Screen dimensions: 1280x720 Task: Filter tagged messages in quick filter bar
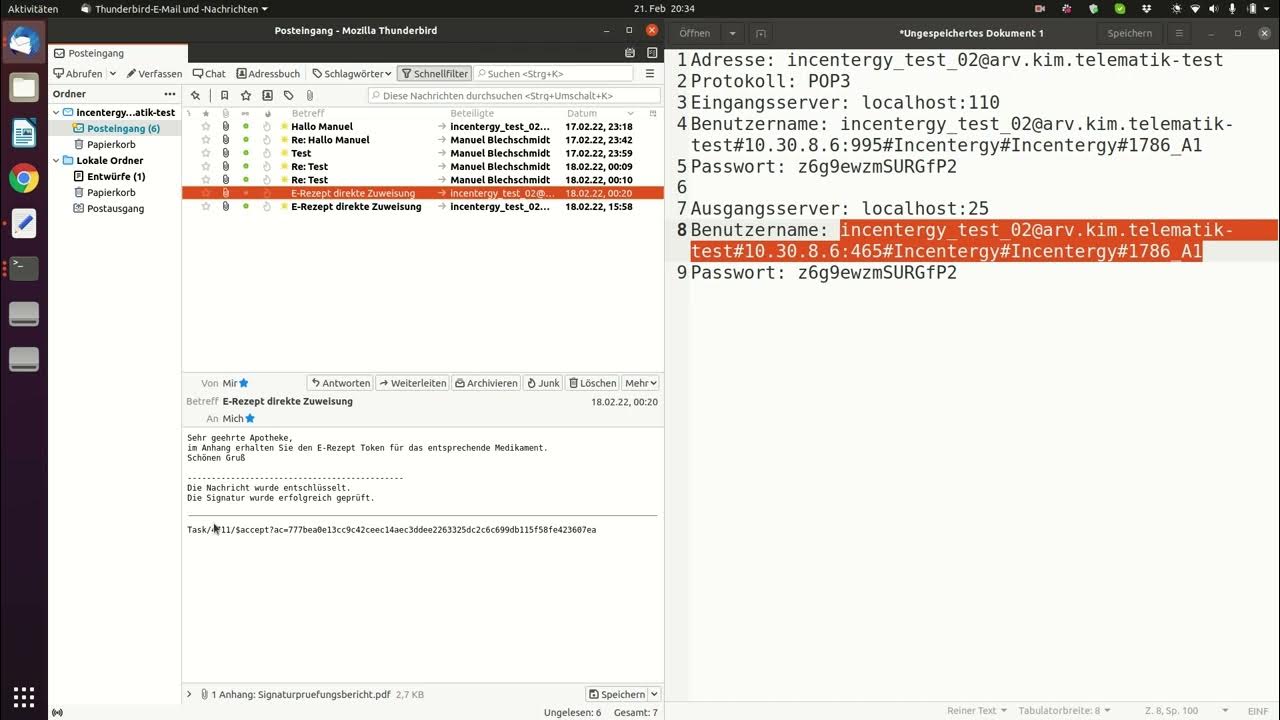click(288, 96)
